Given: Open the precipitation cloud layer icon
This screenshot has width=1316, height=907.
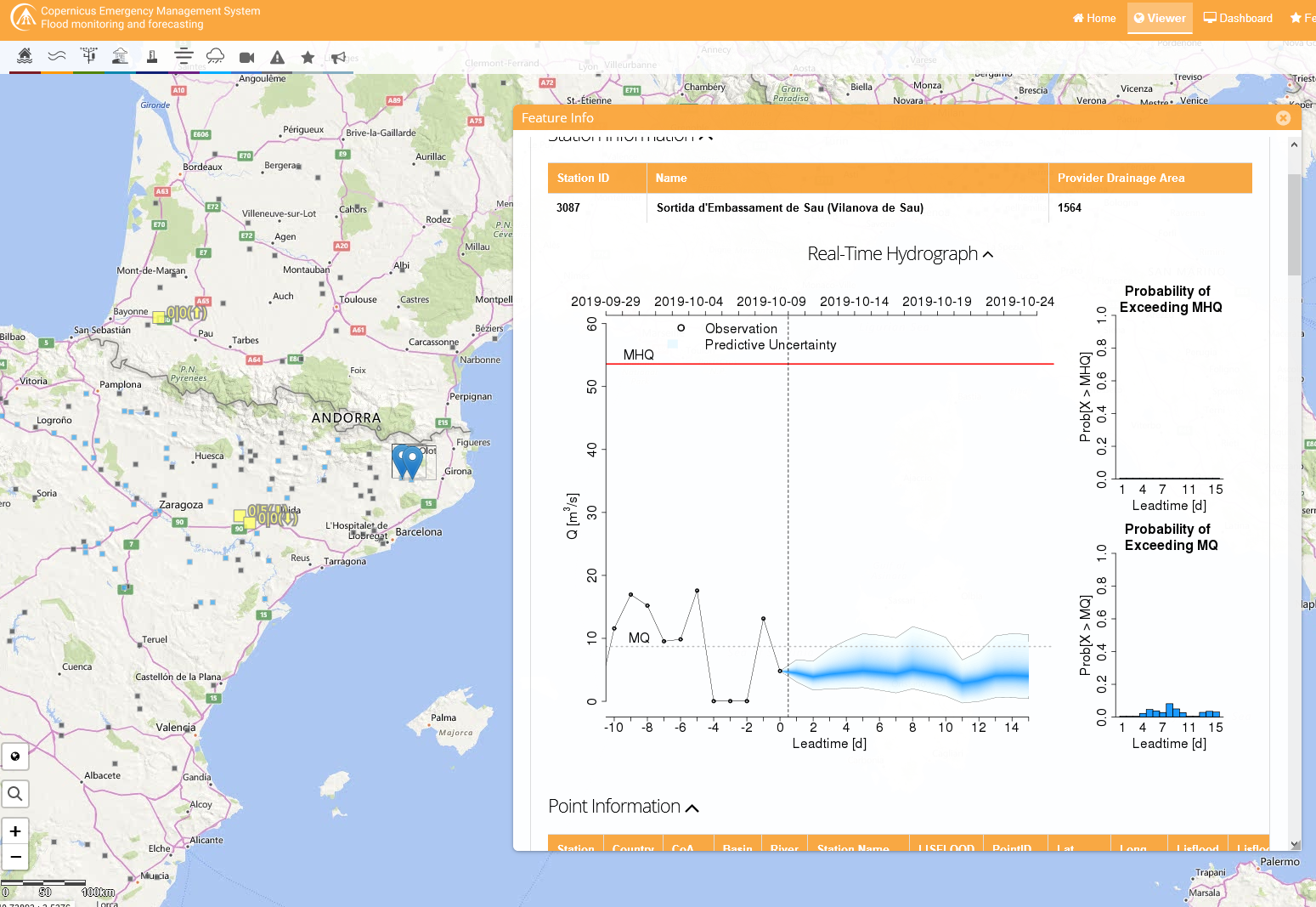Looking at the screenshot, I should (215, 57).
